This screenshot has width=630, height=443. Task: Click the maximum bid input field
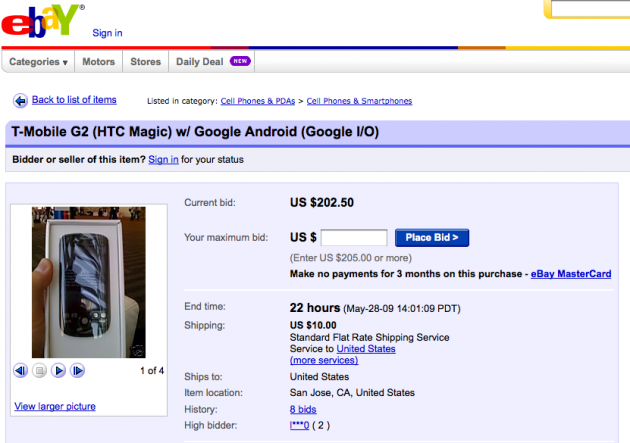(x=354, y=238)
